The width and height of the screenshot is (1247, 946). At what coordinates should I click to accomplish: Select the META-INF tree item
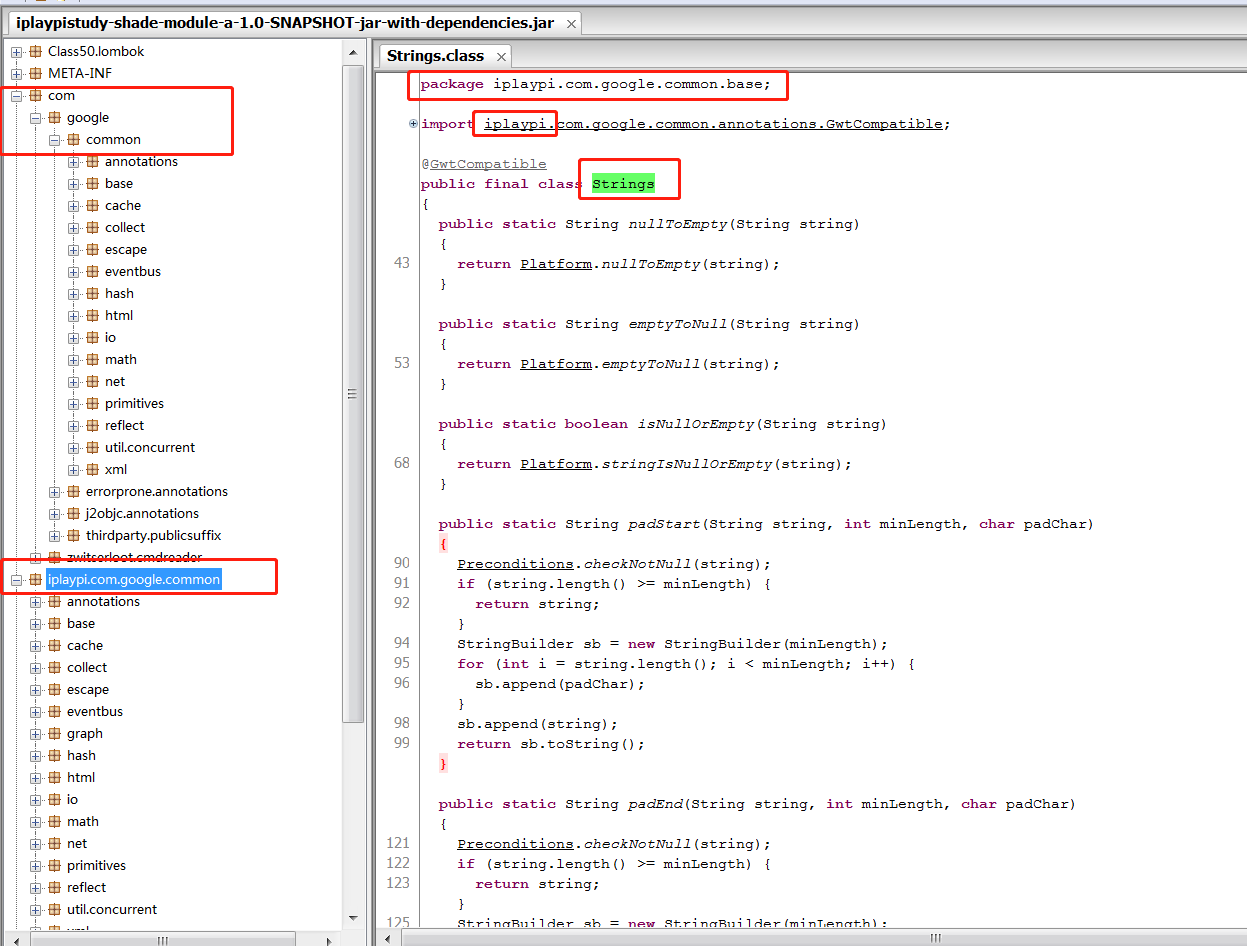pos(80,73)
